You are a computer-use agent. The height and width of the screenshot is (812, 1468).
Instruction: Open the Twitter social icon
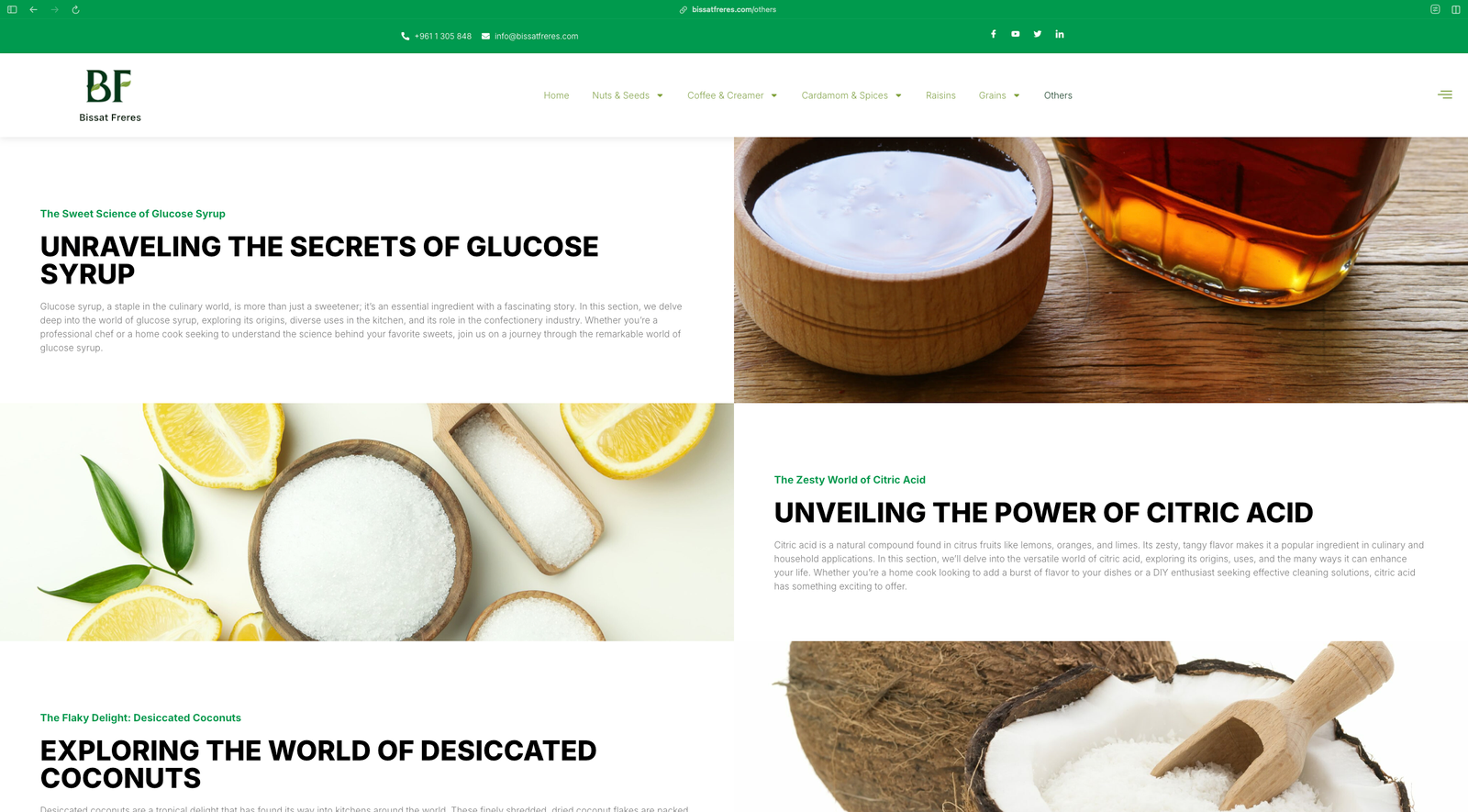(x=1038, y=34)
